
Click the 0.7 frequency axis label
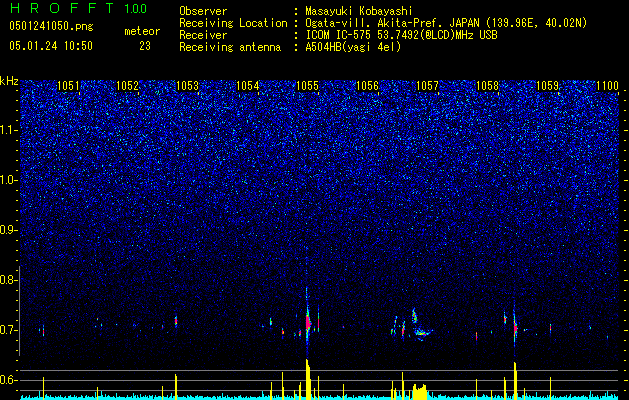(9, 330)
